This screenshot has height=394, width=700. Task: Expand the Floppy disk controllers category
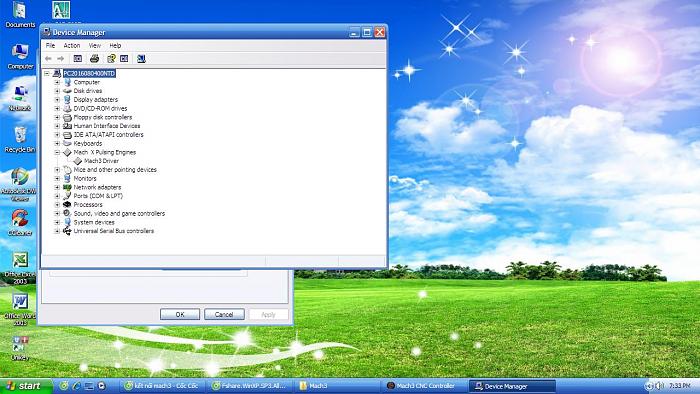point(57,117)
